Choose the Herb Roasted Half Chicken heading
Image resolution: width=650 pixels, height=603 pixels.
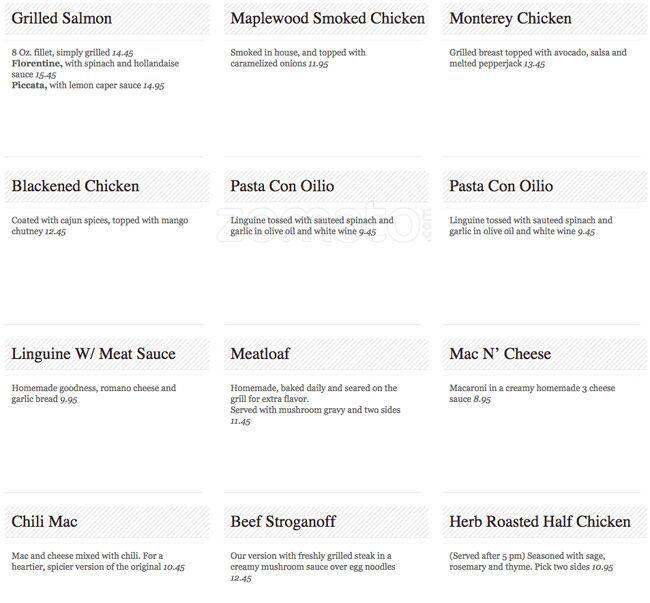click(540, 522)
